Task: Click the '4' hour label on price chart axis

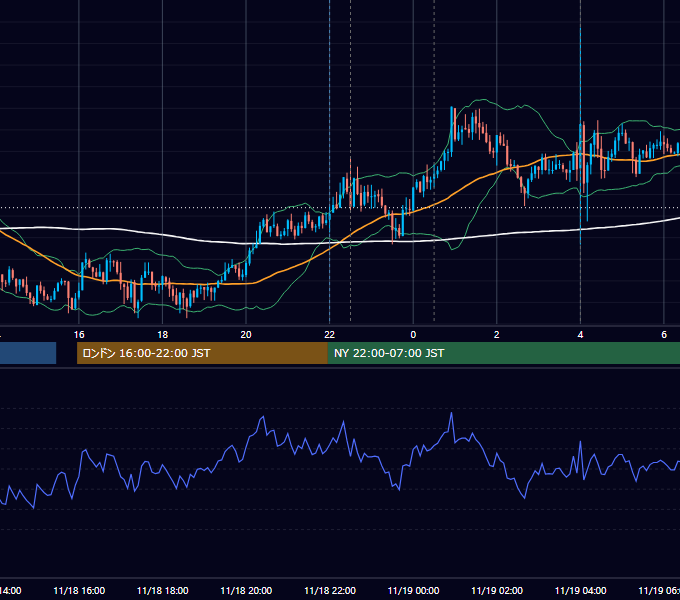Action: click(x=580, y=335)
